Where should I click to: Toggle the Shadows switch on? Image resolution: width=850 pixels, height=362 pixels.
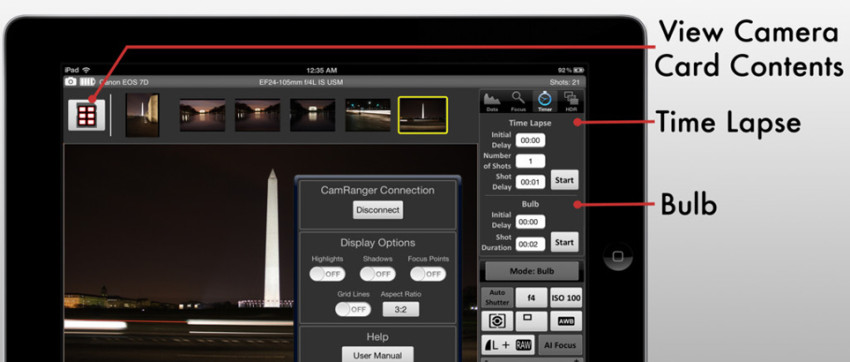[x=377, y=274]
